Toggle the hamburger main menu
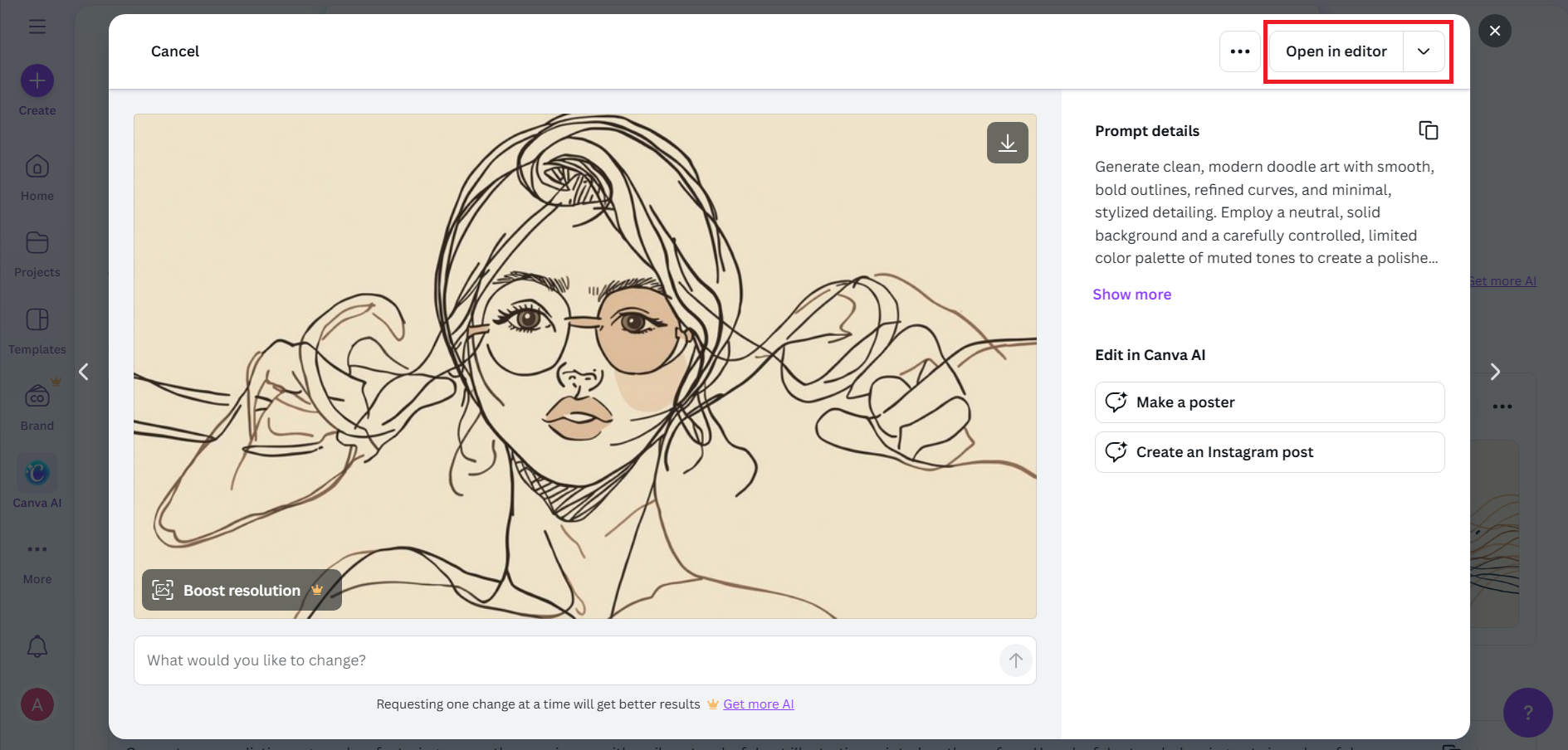This screenshot has width=1568, height=750. [x=37, y=27]
